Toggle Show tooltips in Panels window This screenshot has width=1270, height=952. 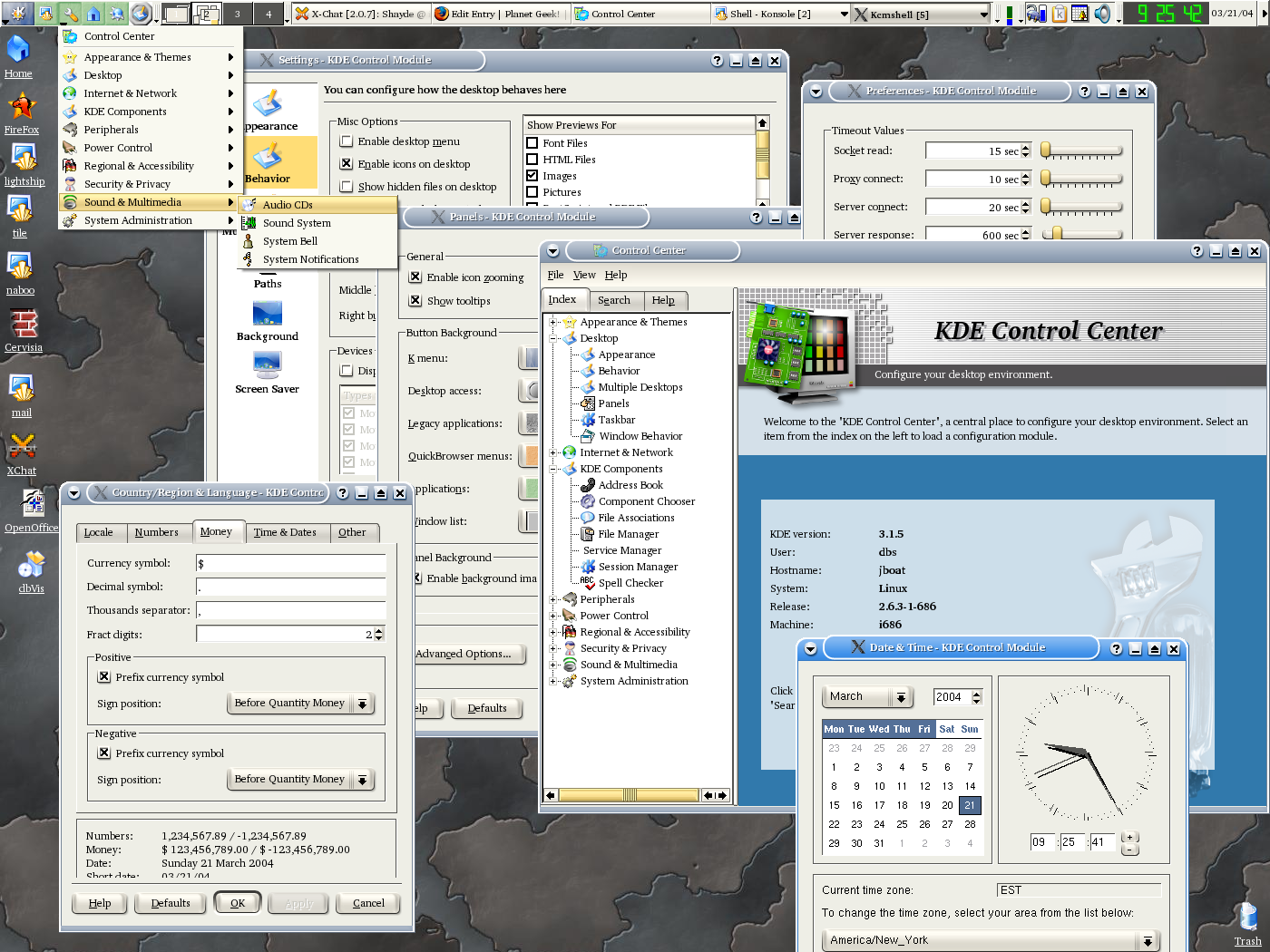(415, 301)
